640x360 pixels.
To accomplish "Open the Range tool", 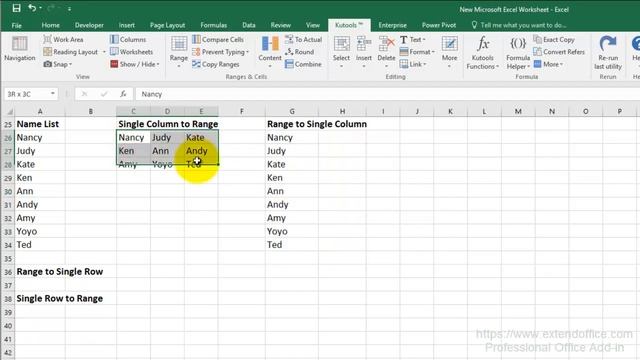I will pos(179,51).
